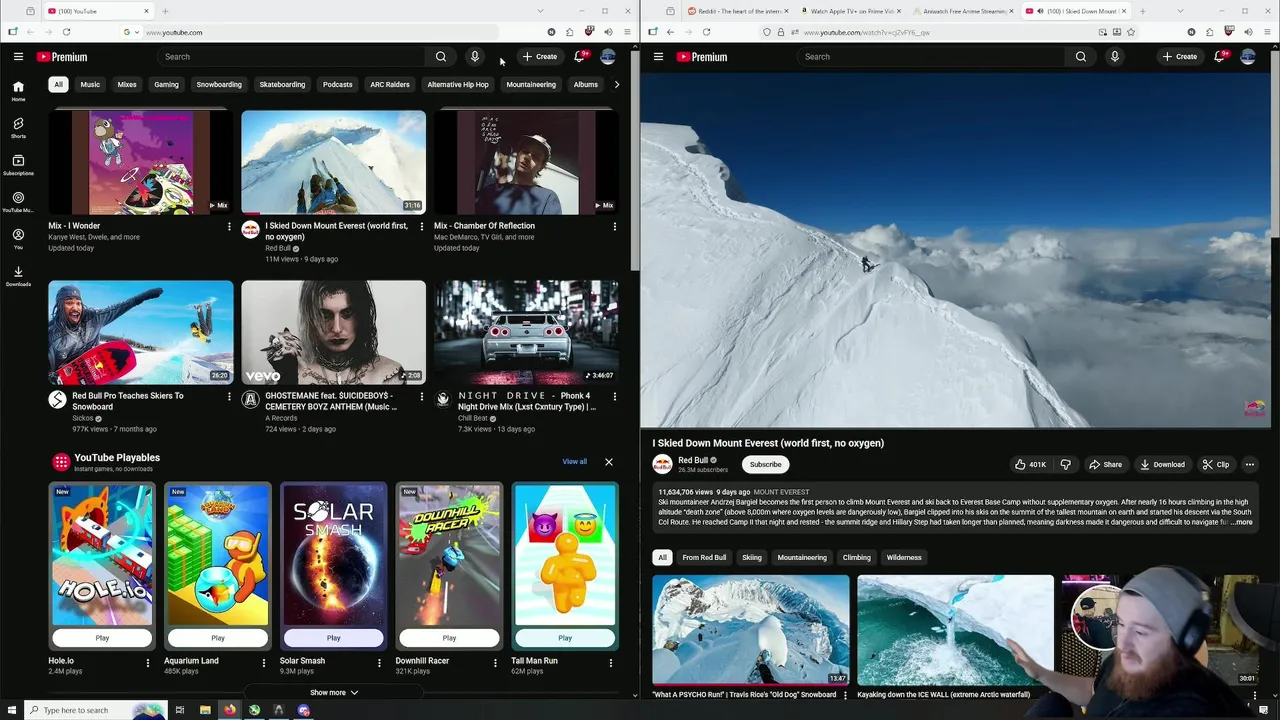Open options for I Skied Down Everest card
The width and height of the screenshot is (1280, 720).
coord(421,227)
